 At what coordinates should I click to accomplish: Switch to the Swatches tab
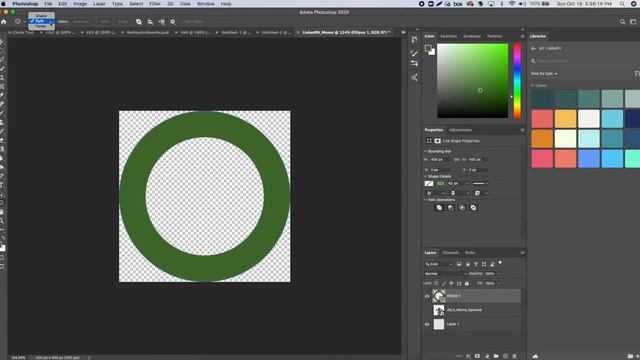point(449,36)
